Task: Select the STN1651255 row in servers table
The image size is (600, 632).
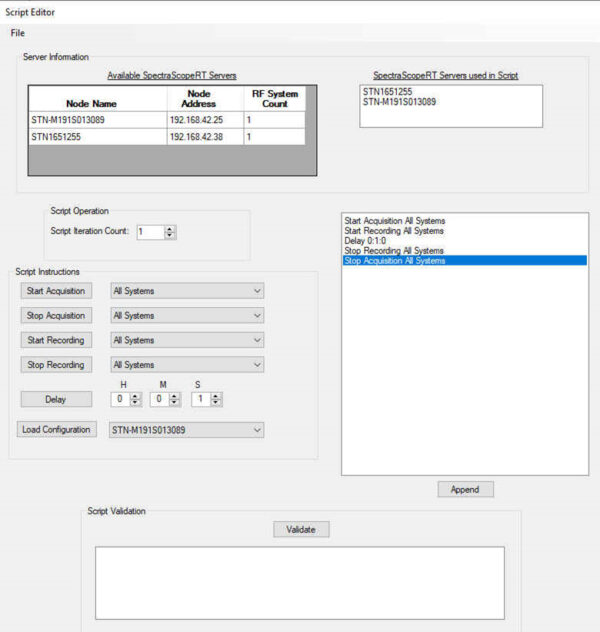Action: click(x=97, y=137)
